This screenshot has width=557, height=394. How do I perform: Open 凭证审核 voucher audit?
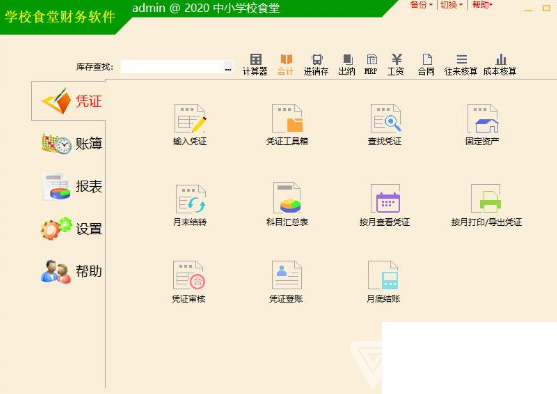coord(189,282)
